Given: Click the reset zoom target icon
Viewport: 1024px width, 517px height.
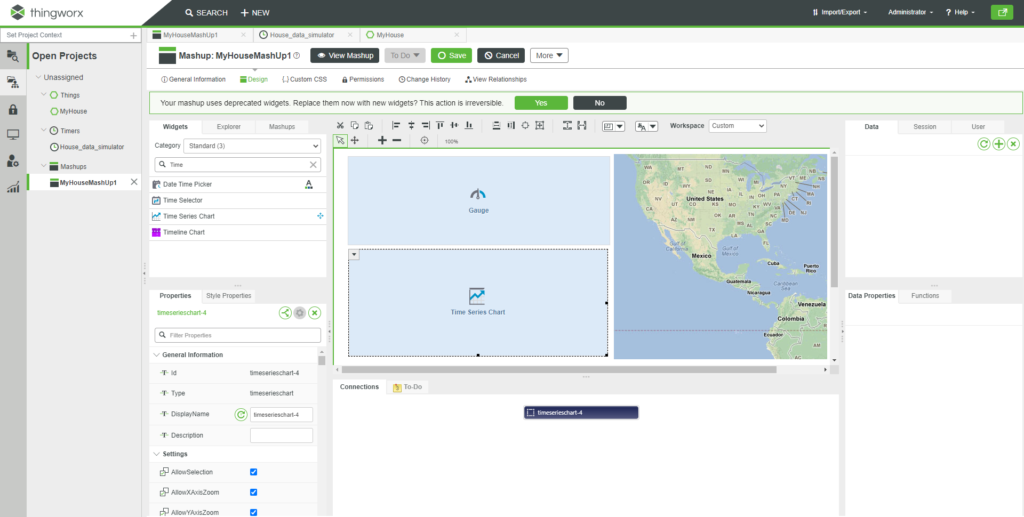Looking at the screenshot, I should pyautogui.click(x=424, y=140).
